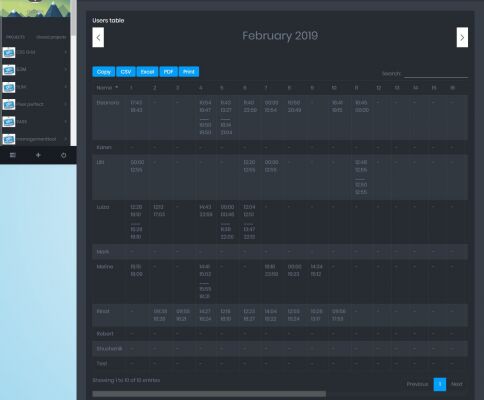
Task: Expand the third project's arrow
Action: point(65,87)
